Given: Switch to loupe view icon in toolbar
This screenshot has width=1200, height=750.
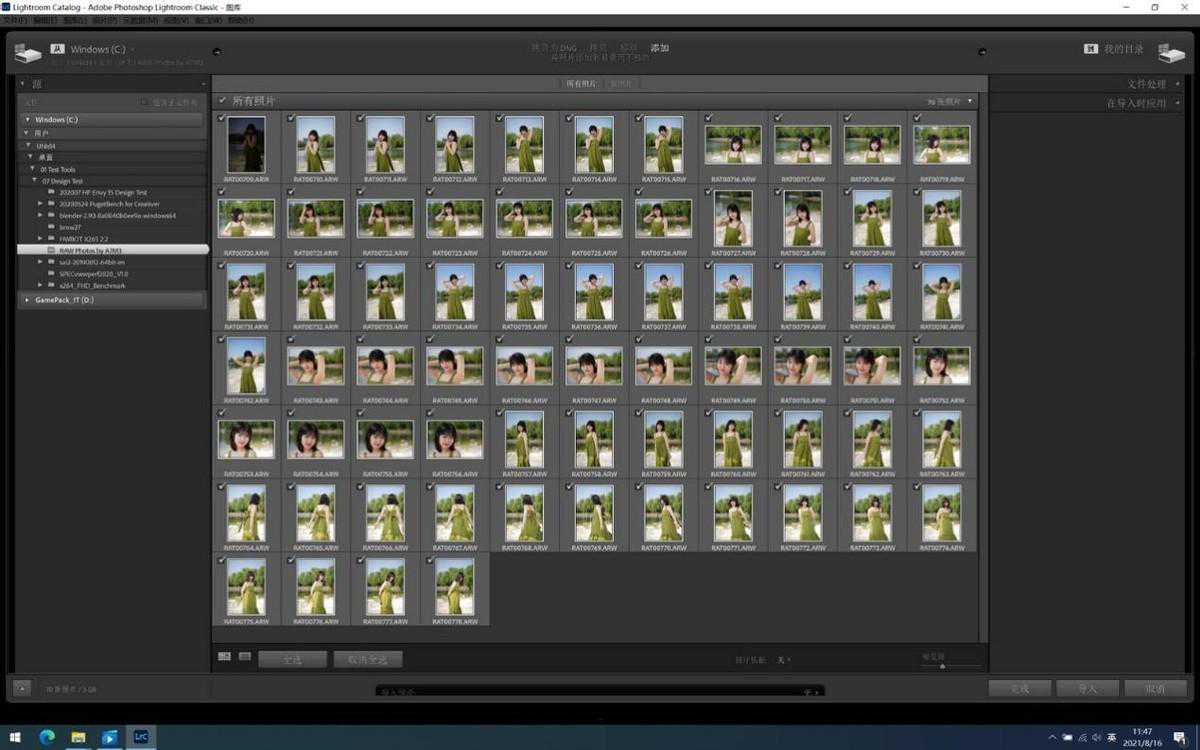Looking at the screenshot, I should (245, 656).
